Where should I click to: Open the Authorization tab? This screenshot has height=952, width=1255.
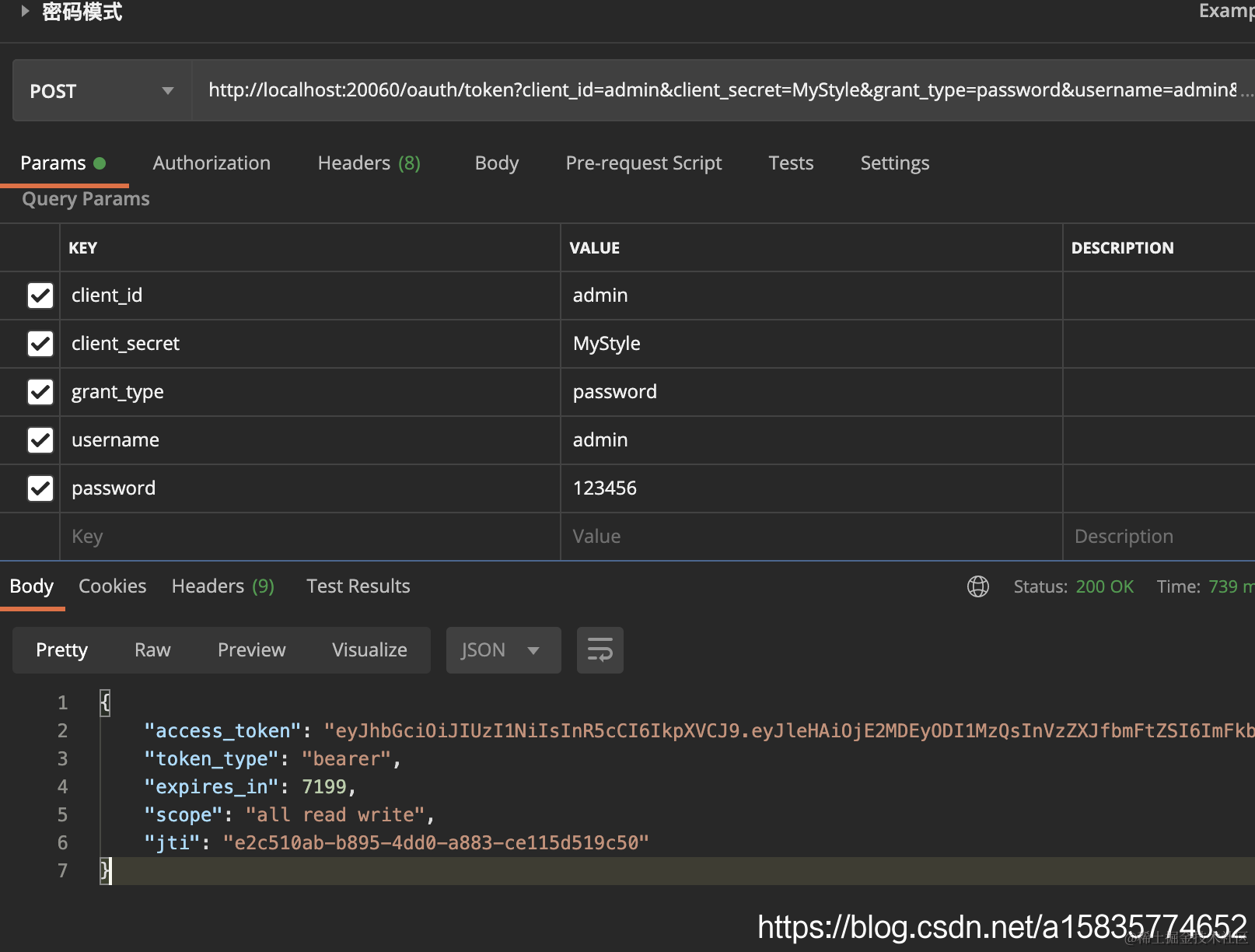pyautogui.click(x=211, y=163)
